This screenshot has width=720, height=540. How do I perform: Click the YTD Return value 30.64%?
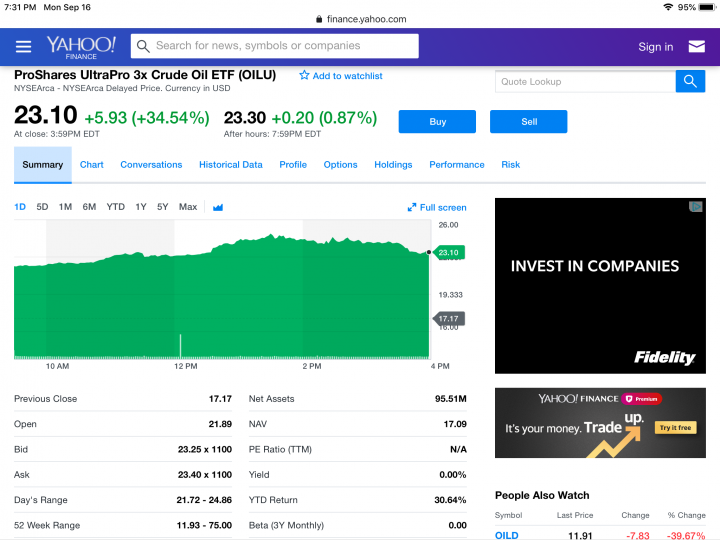pos(450,500)
